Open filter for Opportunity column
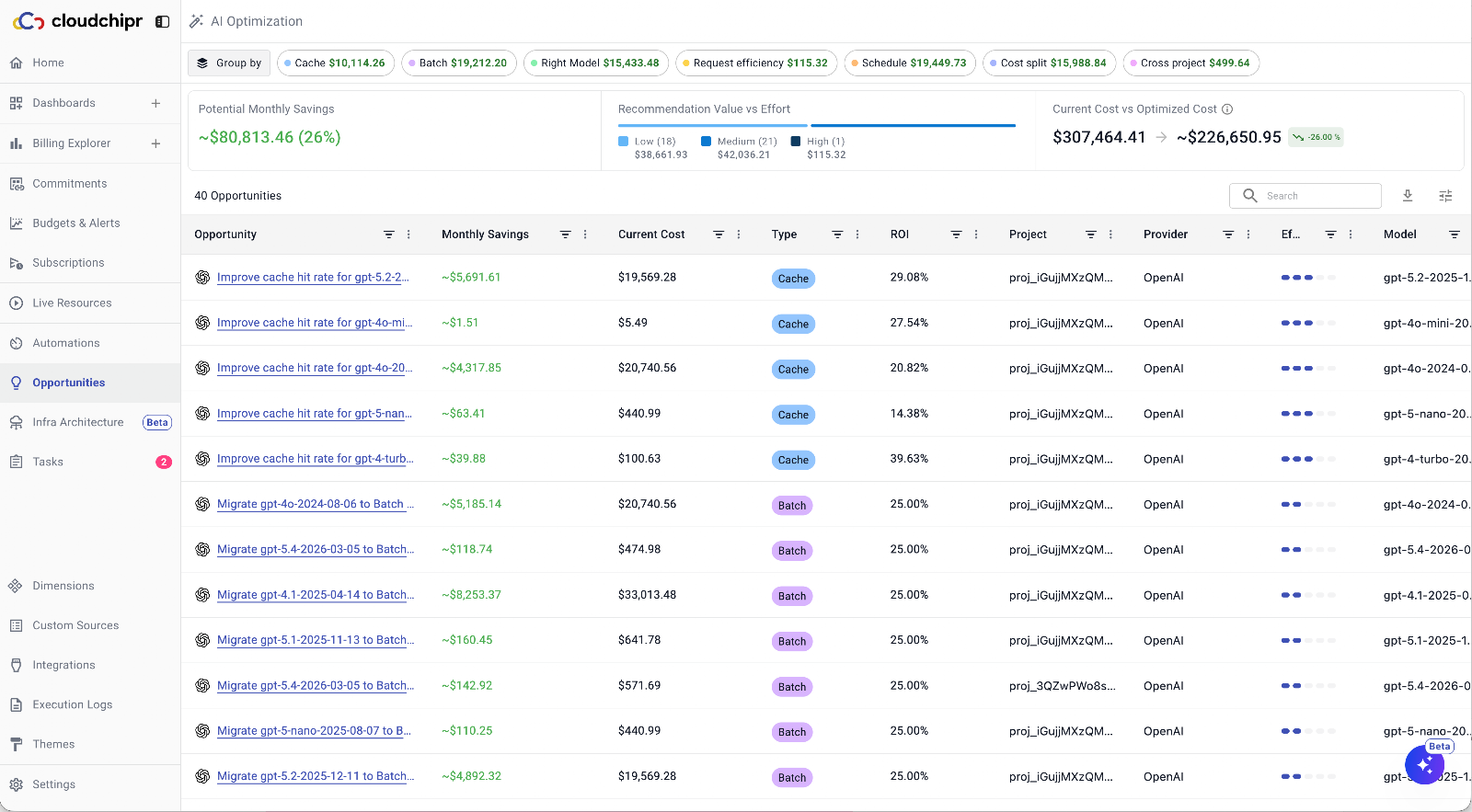Viewport: 1472px width, 812px height. click(389, 234)
